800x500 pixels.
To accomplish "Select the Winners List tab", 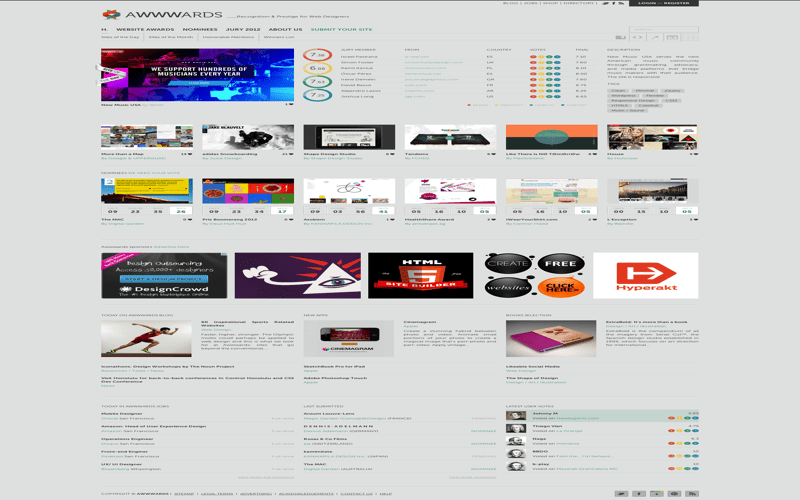I will (x=279, y=37).
